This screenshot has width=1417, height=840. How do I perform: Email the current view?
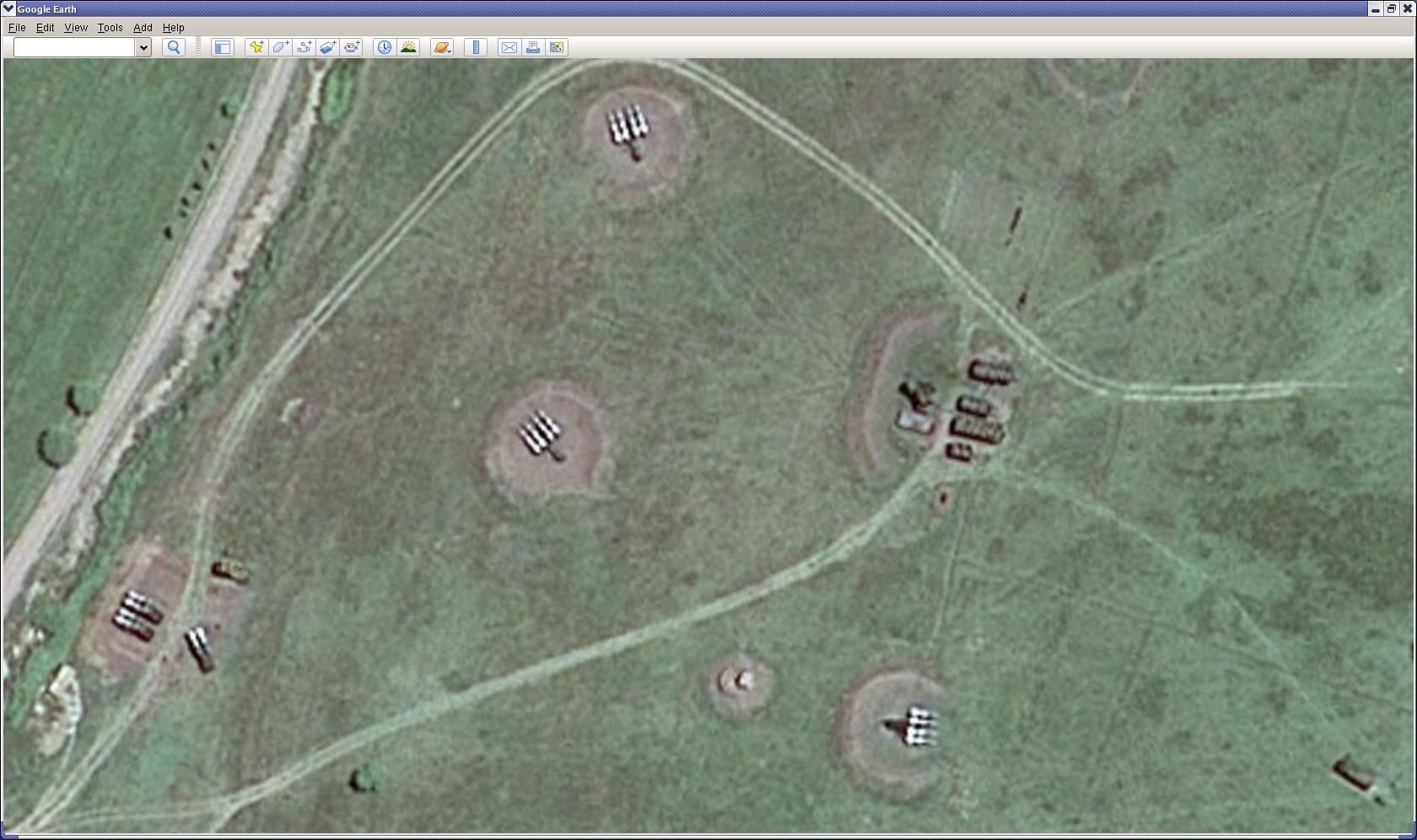click(x=509, y=47)
